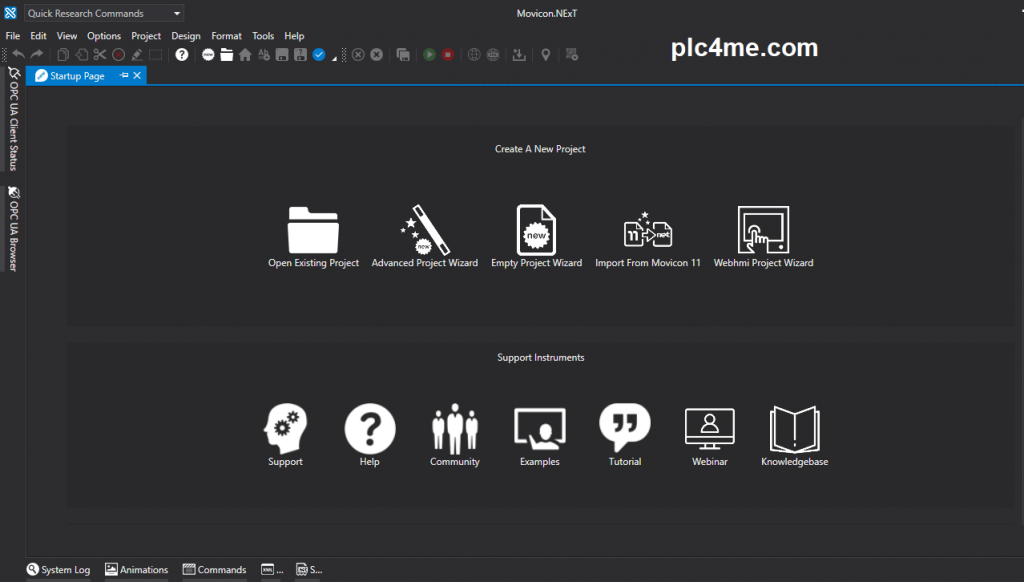Switch to the System Log tab
Viewport: 1024px width, 582px height.
[x=58, y=570]
